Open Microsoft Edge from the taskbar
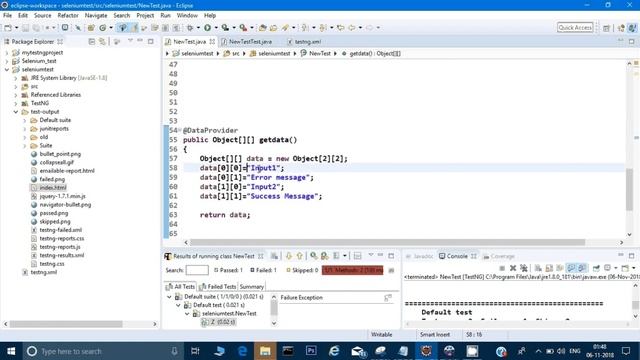The height and width of the screenshot is (360, 640). (x=242, y=351)
